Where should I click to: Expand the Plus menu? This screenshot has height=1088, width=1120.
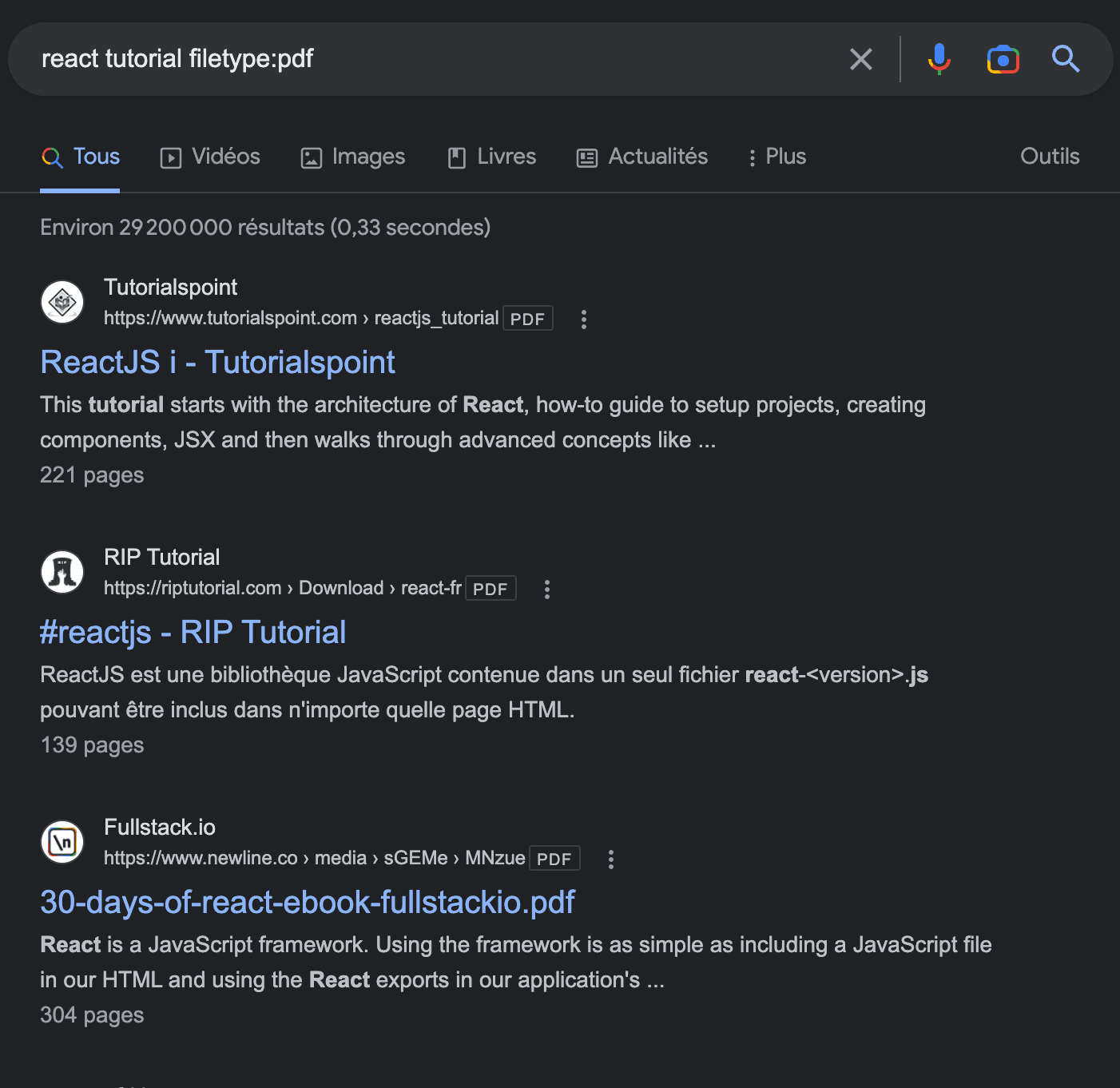tap(776, 157)
